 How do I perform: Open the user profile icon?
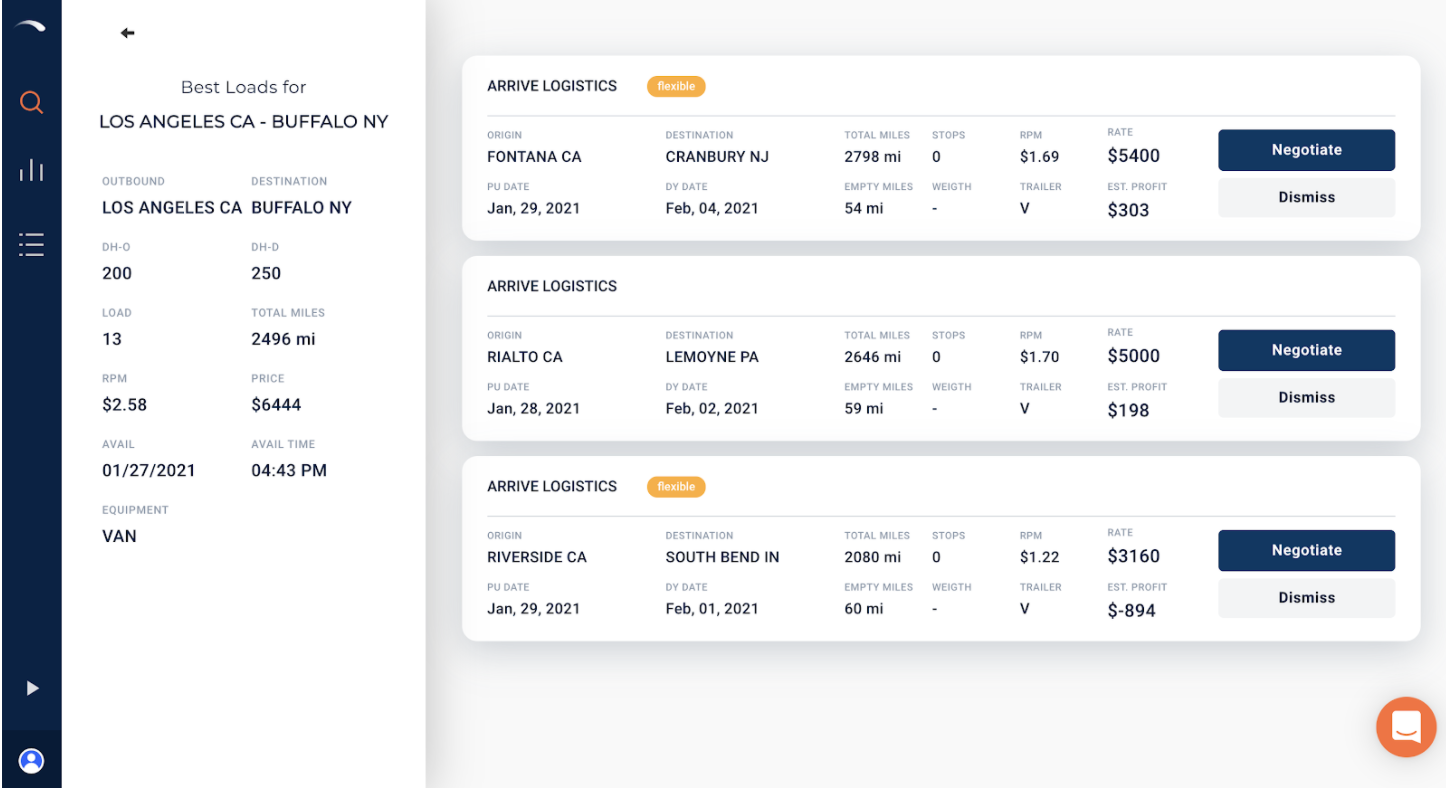pyautogui.click(x=31, y=761)
